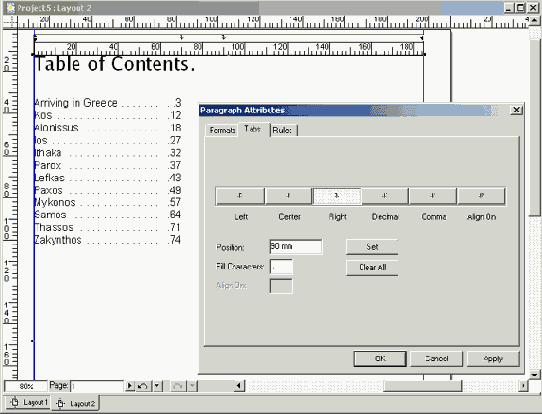Select the Center tab alignment button
Image resolution: width=542 pixels, height=414 pixels.
coord(288,196)
